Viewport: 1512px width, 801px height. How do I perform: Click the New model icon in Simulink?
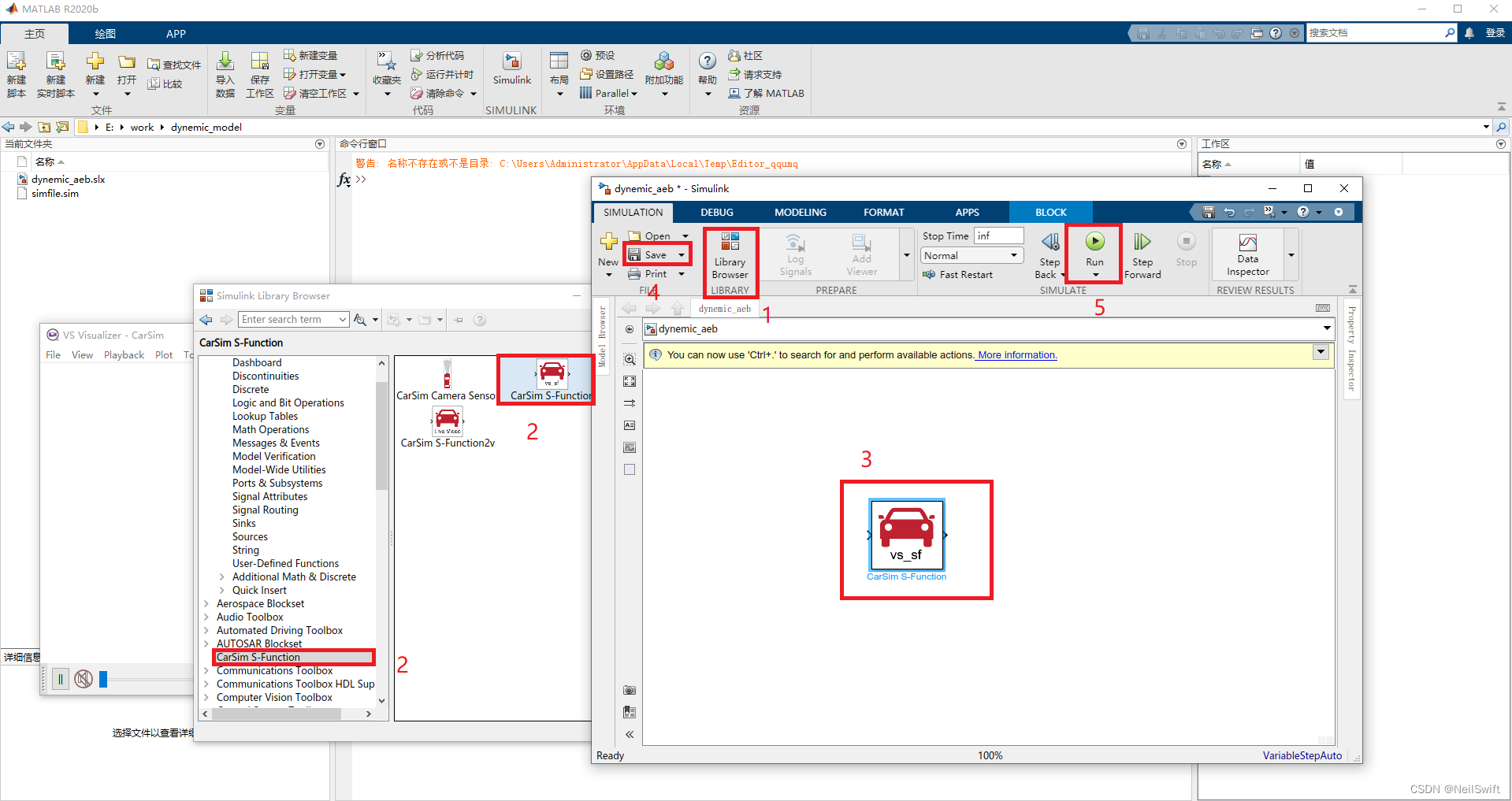tap(608, 242)
